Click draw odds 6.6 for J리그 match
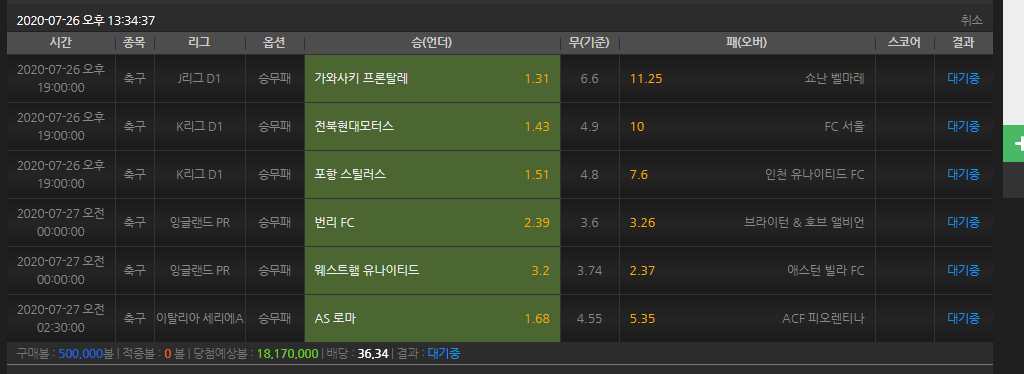Image resolution: width=1024 pixels, height=374 pixels. 590,78
